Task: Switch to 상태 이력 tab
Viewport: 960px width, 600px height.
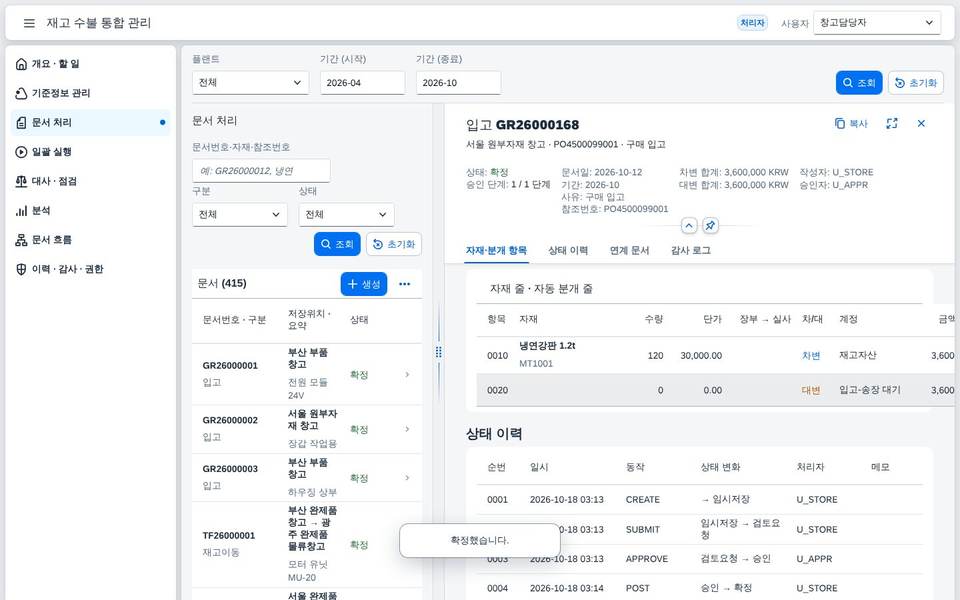Action: tap(568, 250)
